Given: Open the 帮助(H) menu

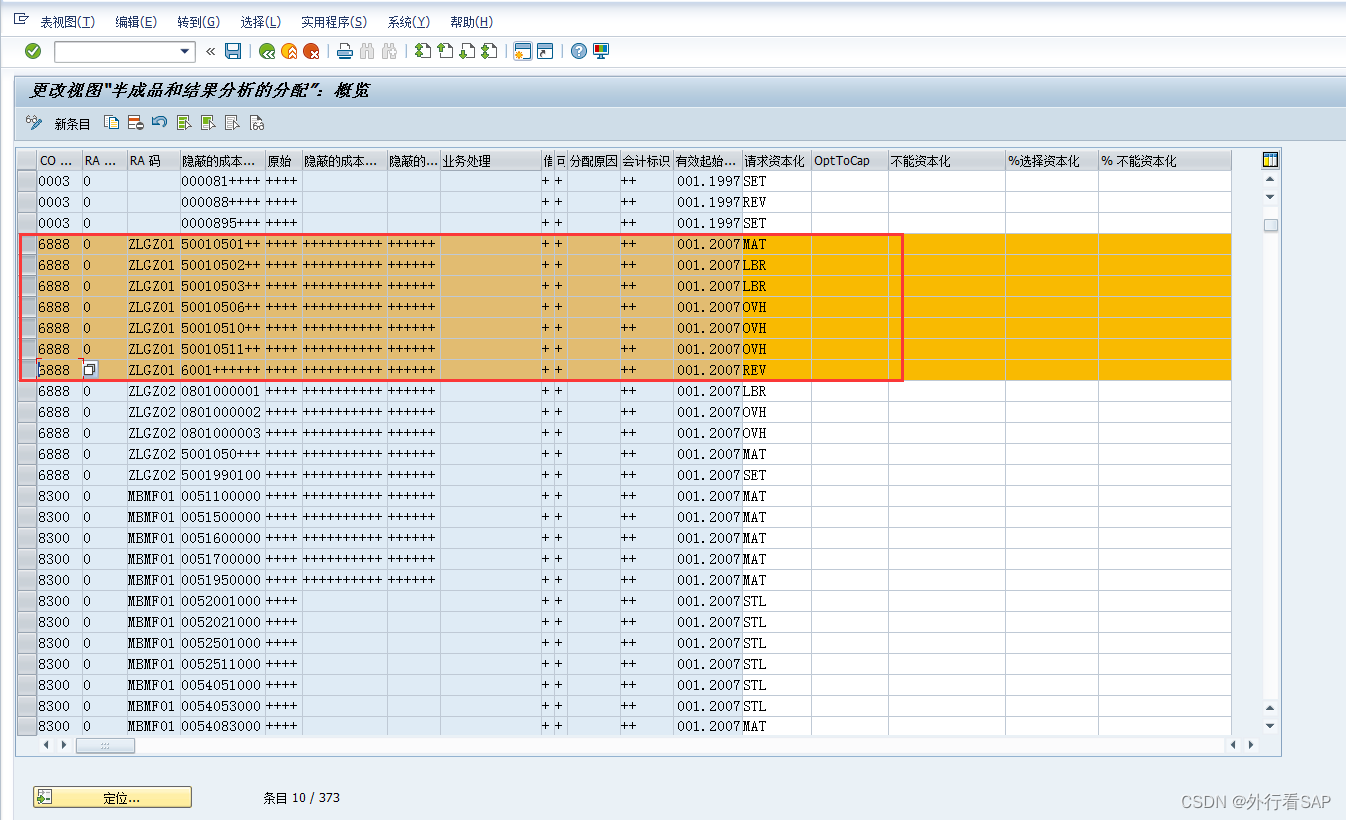Looking at the screenshot, I should (x=471, y=22).
